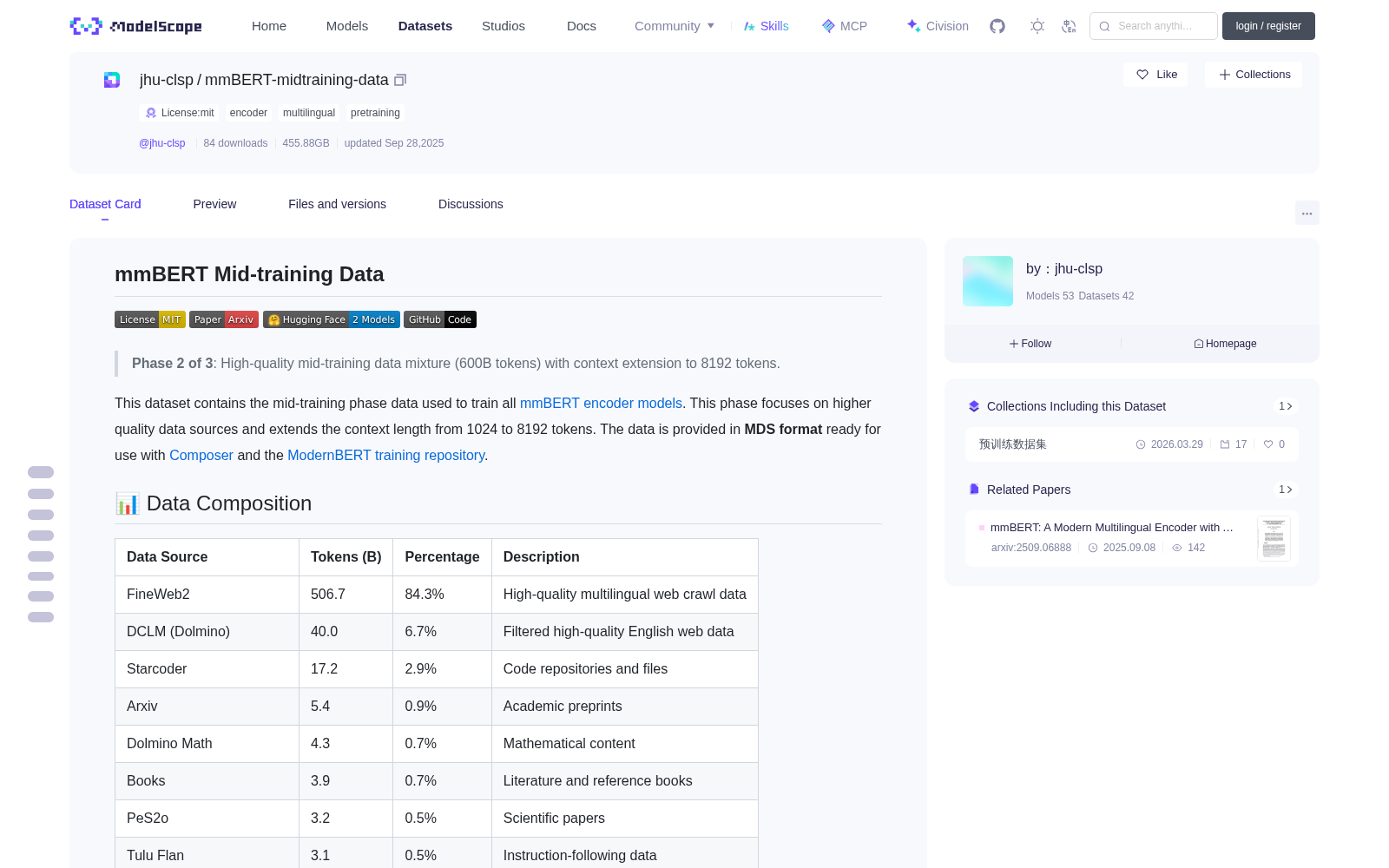This screenshot has width=1389, height=868.
Task: Click the Data Composition heading
Action: click(x=214, y=503)
